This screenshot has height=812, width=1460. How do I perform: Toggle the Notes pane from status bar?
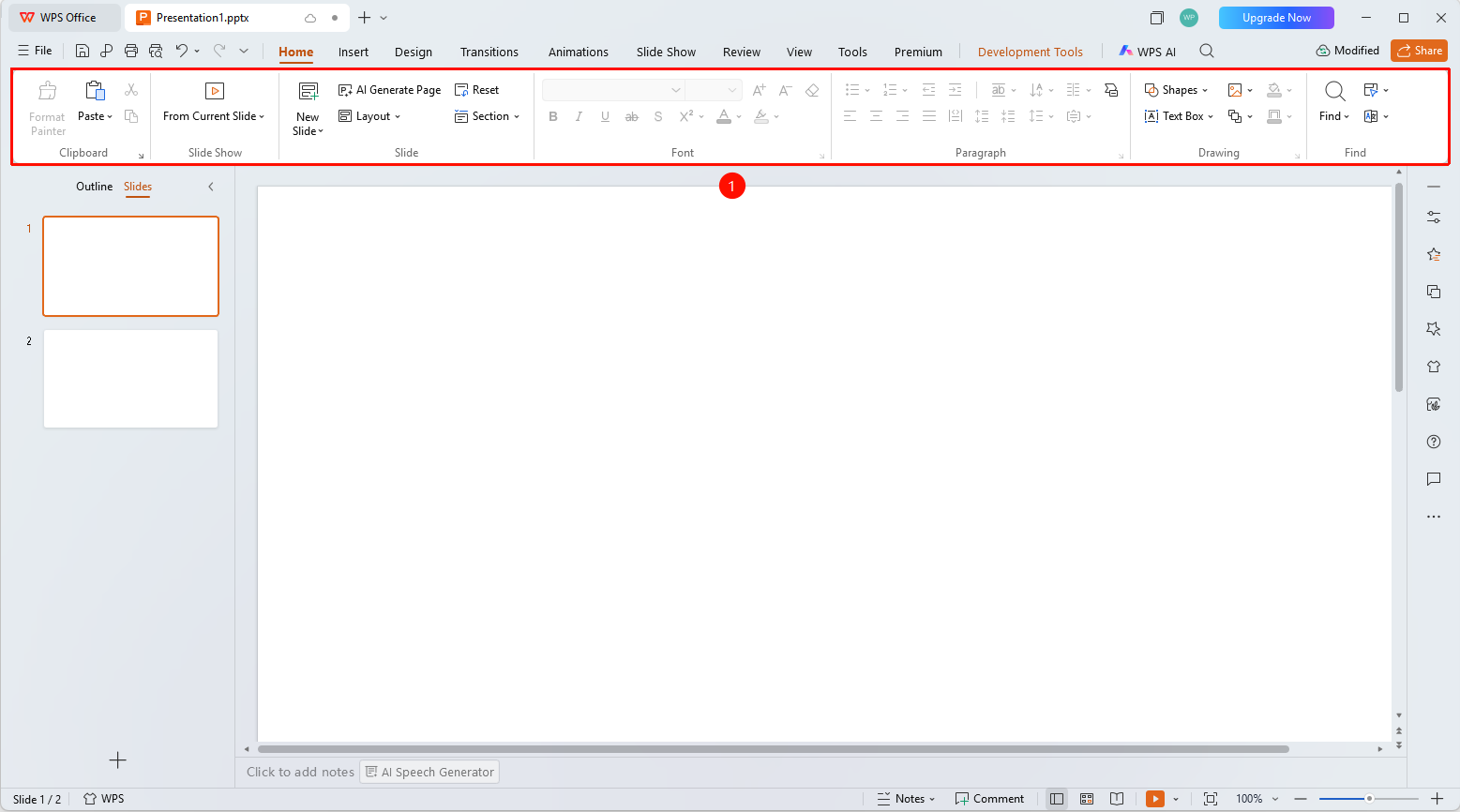point(906,799)
